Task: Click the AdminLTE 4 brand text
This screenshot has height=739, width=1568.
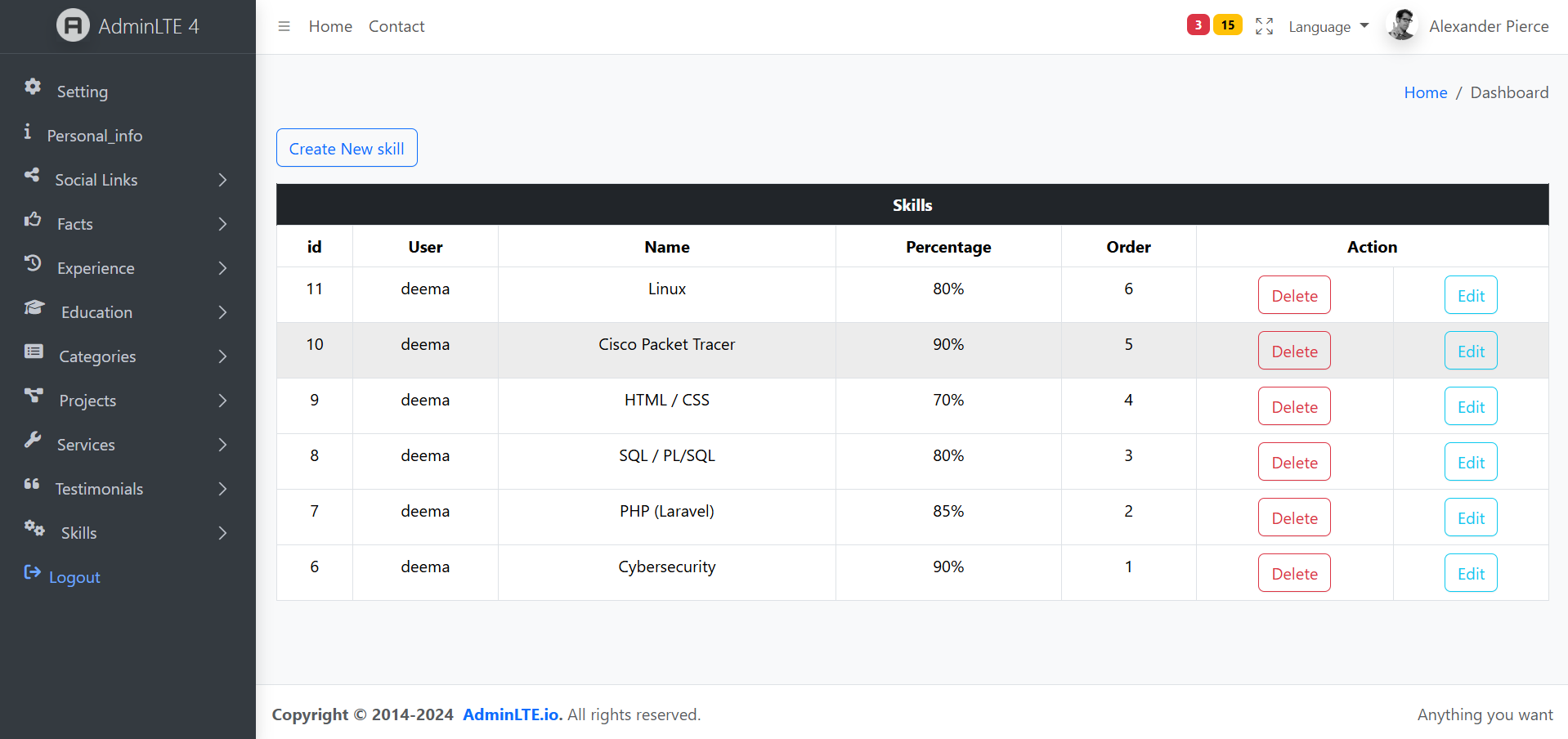Action: point(149,26)
